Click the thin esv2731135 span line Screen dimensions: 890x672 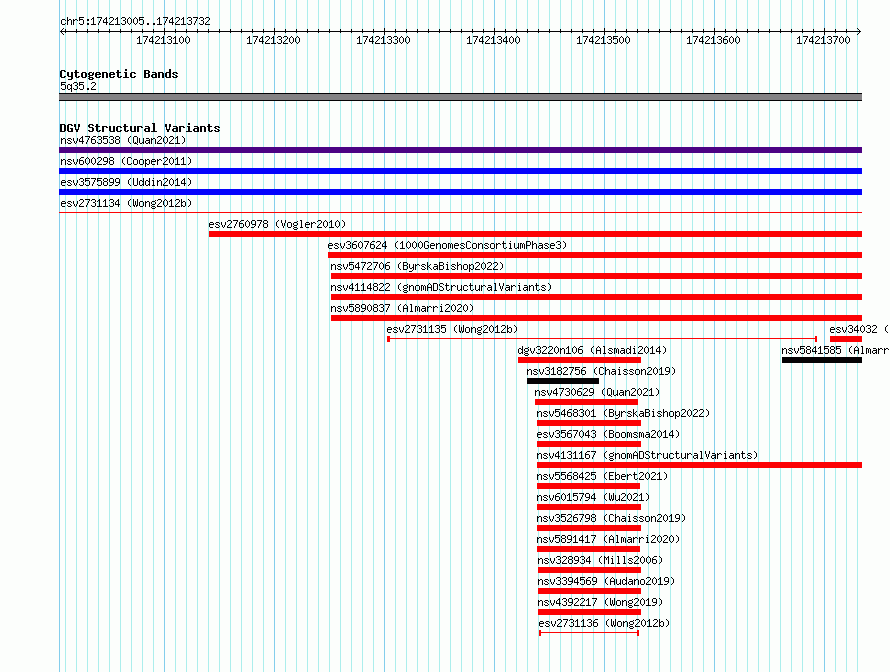click(x=602, y=339)
